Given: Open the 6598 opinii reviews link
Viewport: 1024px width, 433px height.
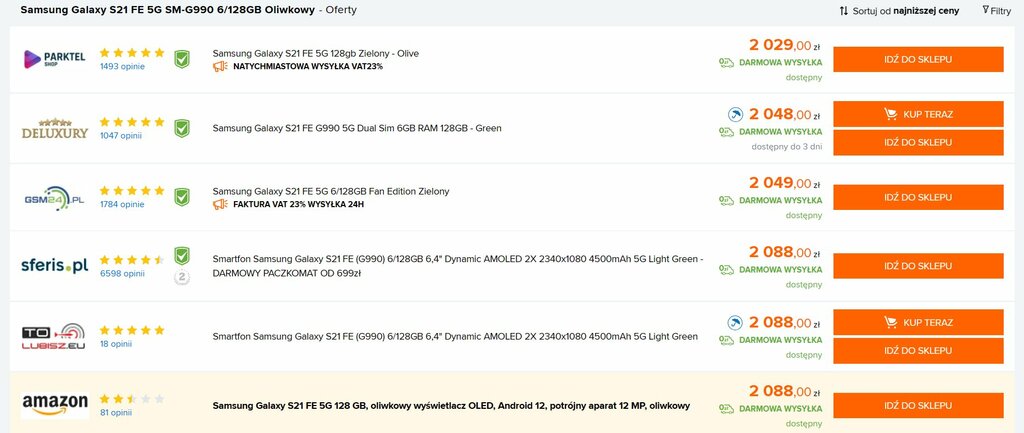Looking at the screenshot, I should 122,274.
